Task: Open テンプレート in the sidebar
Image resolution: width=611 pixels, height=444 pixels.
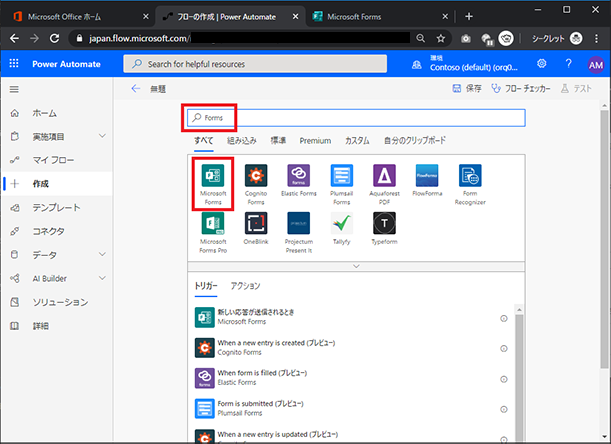Action: (x=57, y=207)
